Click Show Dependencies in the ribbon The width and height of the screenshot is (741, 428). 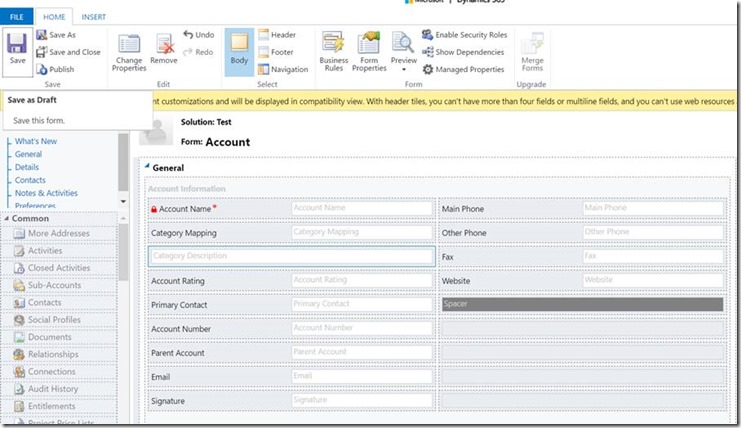pos(463,52)
